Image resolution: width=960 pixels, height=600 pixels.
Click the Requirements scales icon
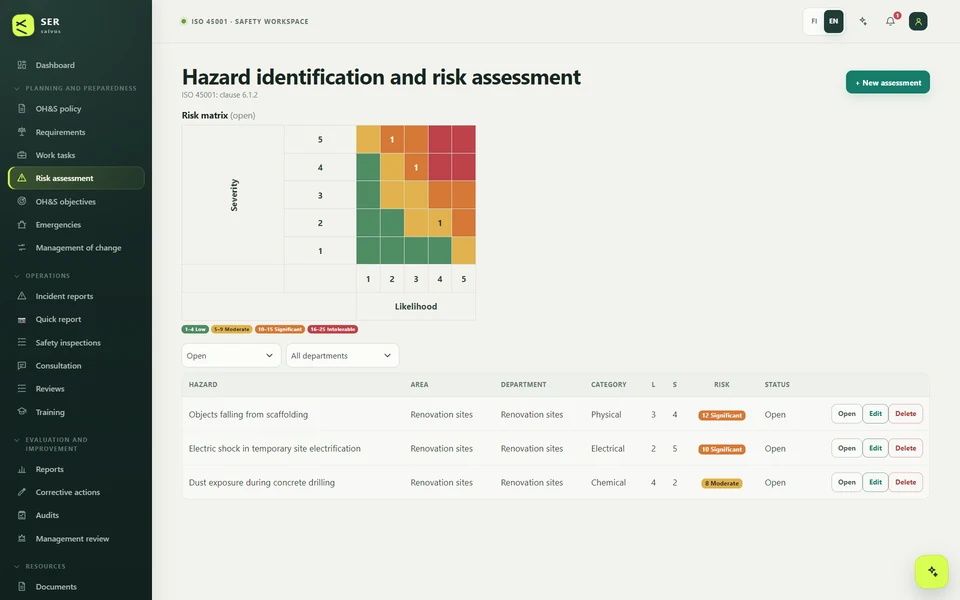(22, 132)
